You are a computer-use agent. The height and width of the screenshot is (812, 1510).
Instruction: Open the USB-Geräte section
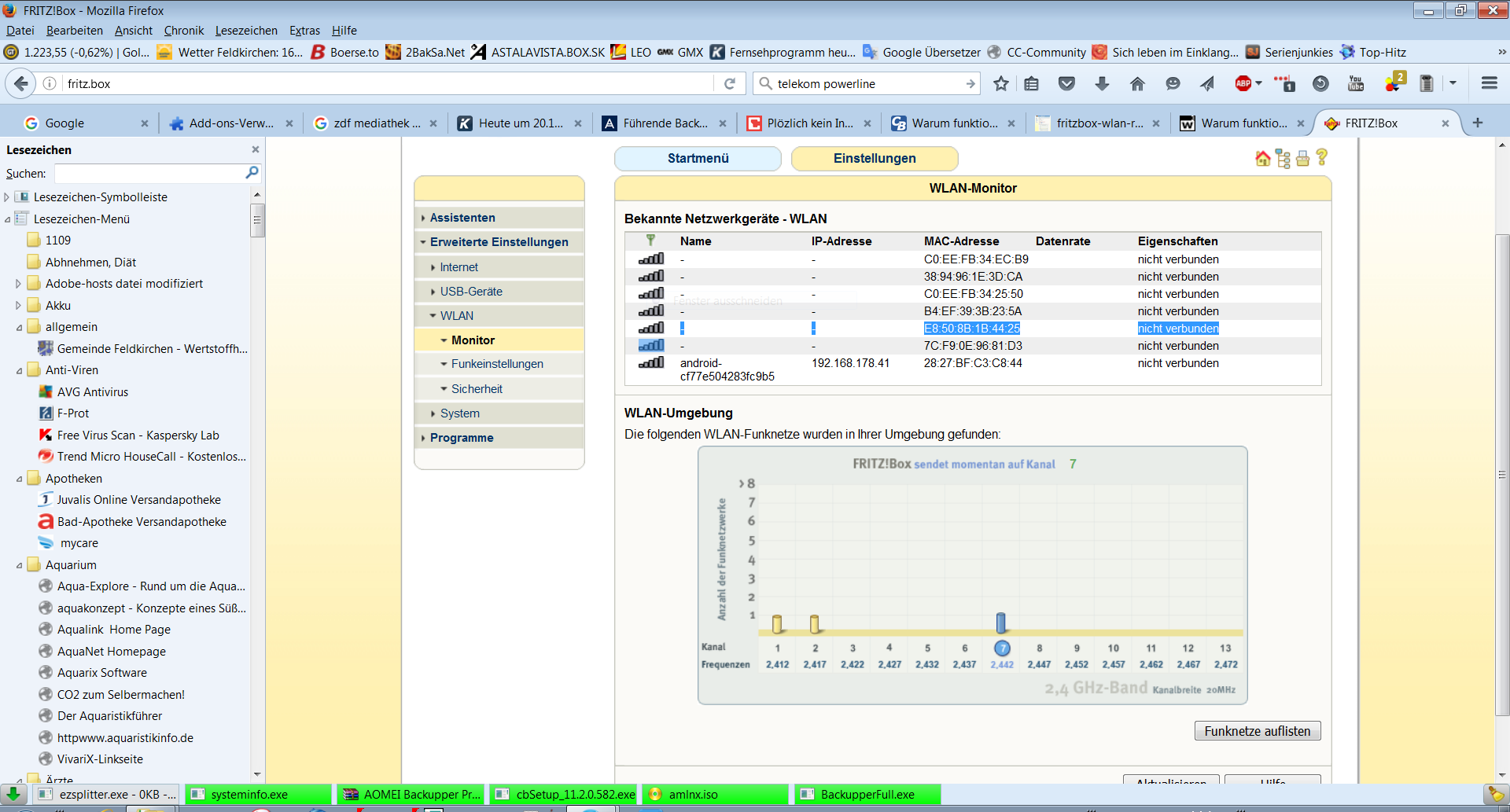pyautogui.click(x=471, y=292)
